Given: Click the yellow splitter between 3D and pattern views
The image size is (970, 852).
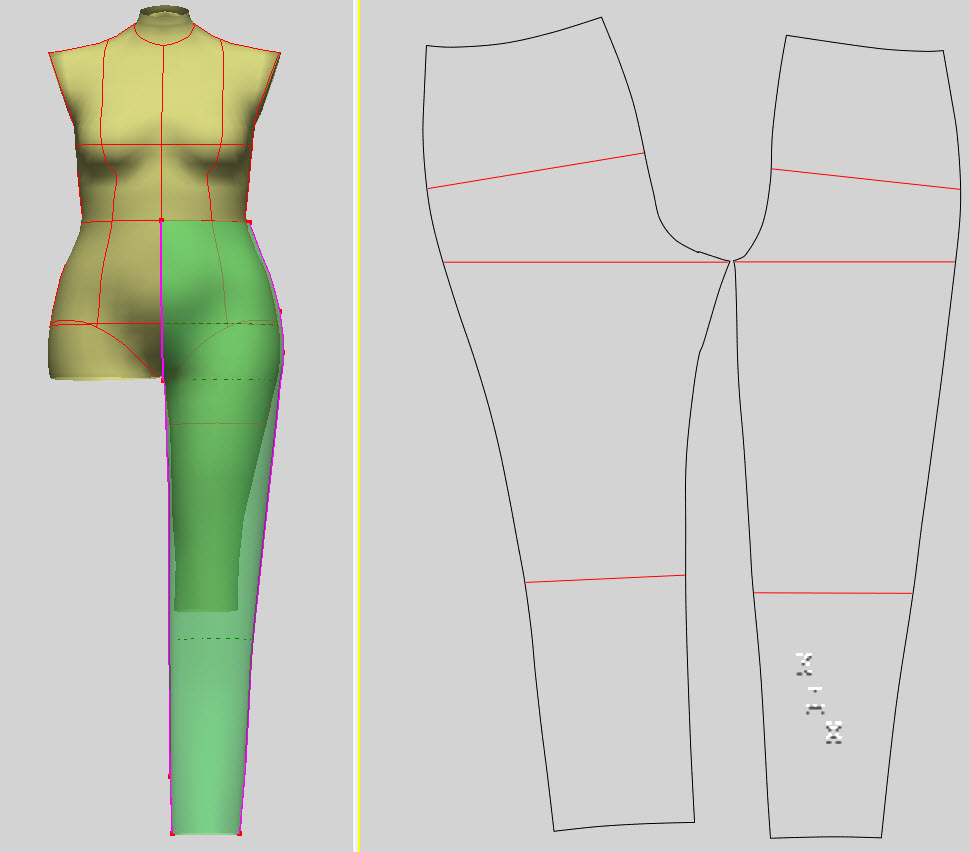Looking at the screenshot, I should [357, 426].
